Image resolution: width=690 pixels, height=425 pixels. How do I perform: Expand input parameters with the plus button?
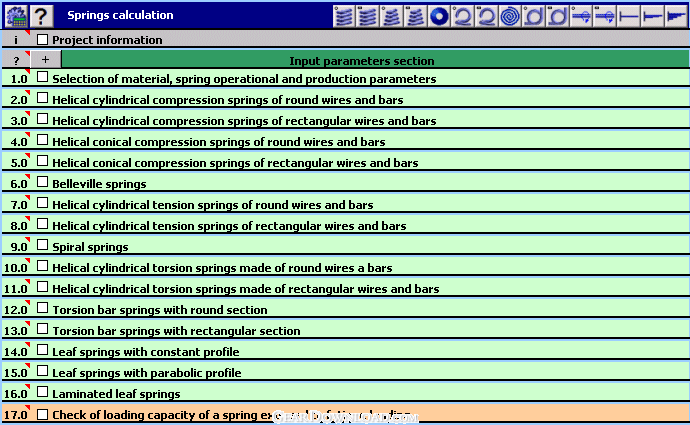45,59
